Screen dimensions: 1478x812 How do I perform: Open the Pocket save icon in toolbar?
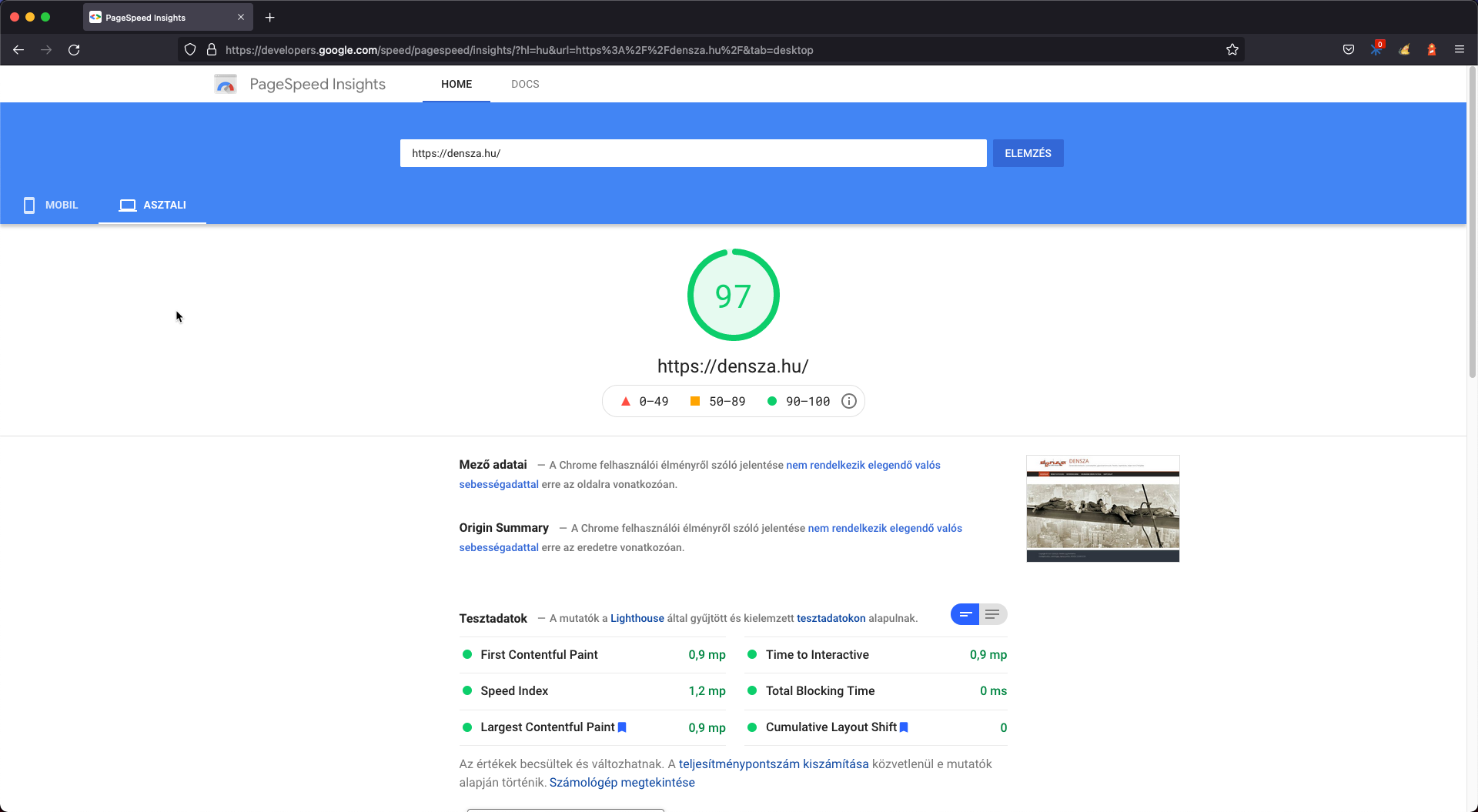(1349, 50)
